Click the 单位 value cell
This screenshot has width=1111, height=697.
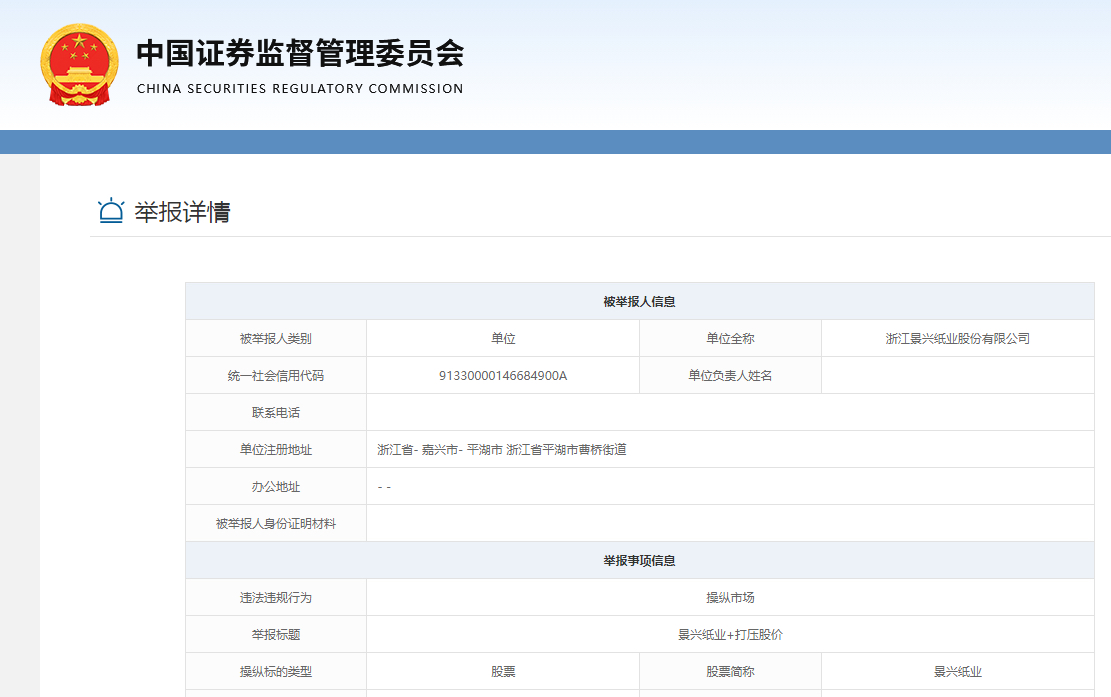503,339
